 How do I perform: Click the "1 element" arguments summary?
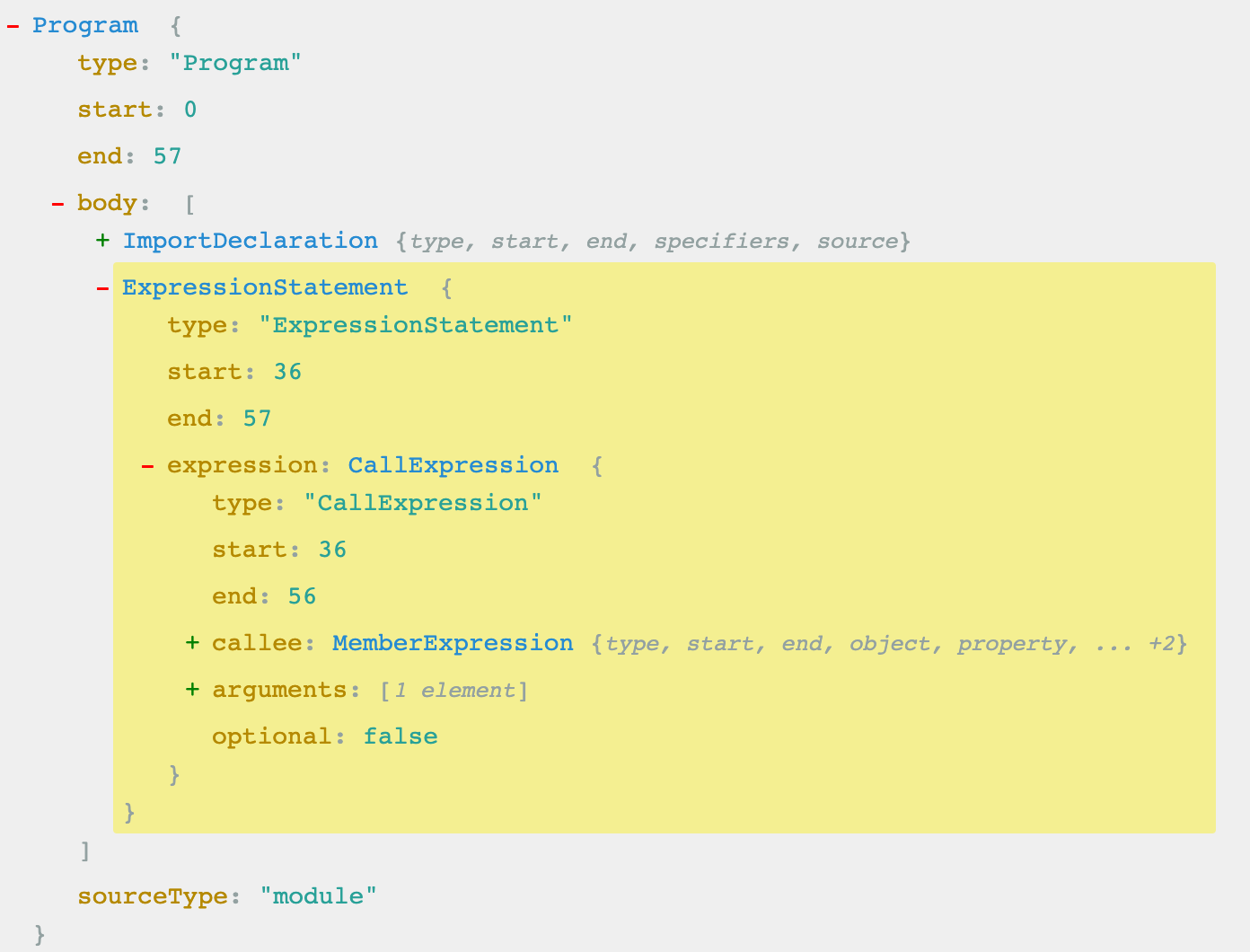click(454, 691)
